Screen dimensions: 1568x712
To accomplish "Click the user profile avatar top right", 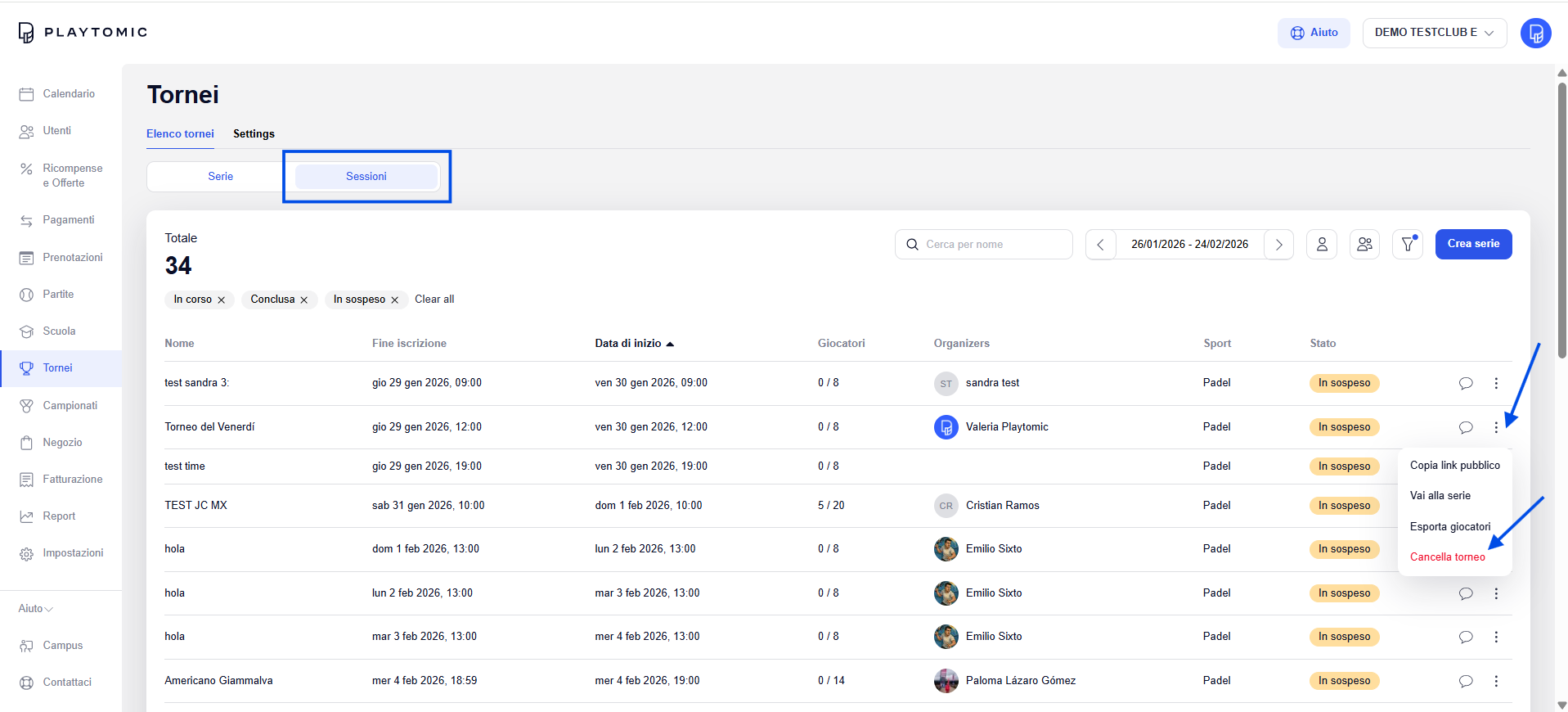I will [1534, 33].
